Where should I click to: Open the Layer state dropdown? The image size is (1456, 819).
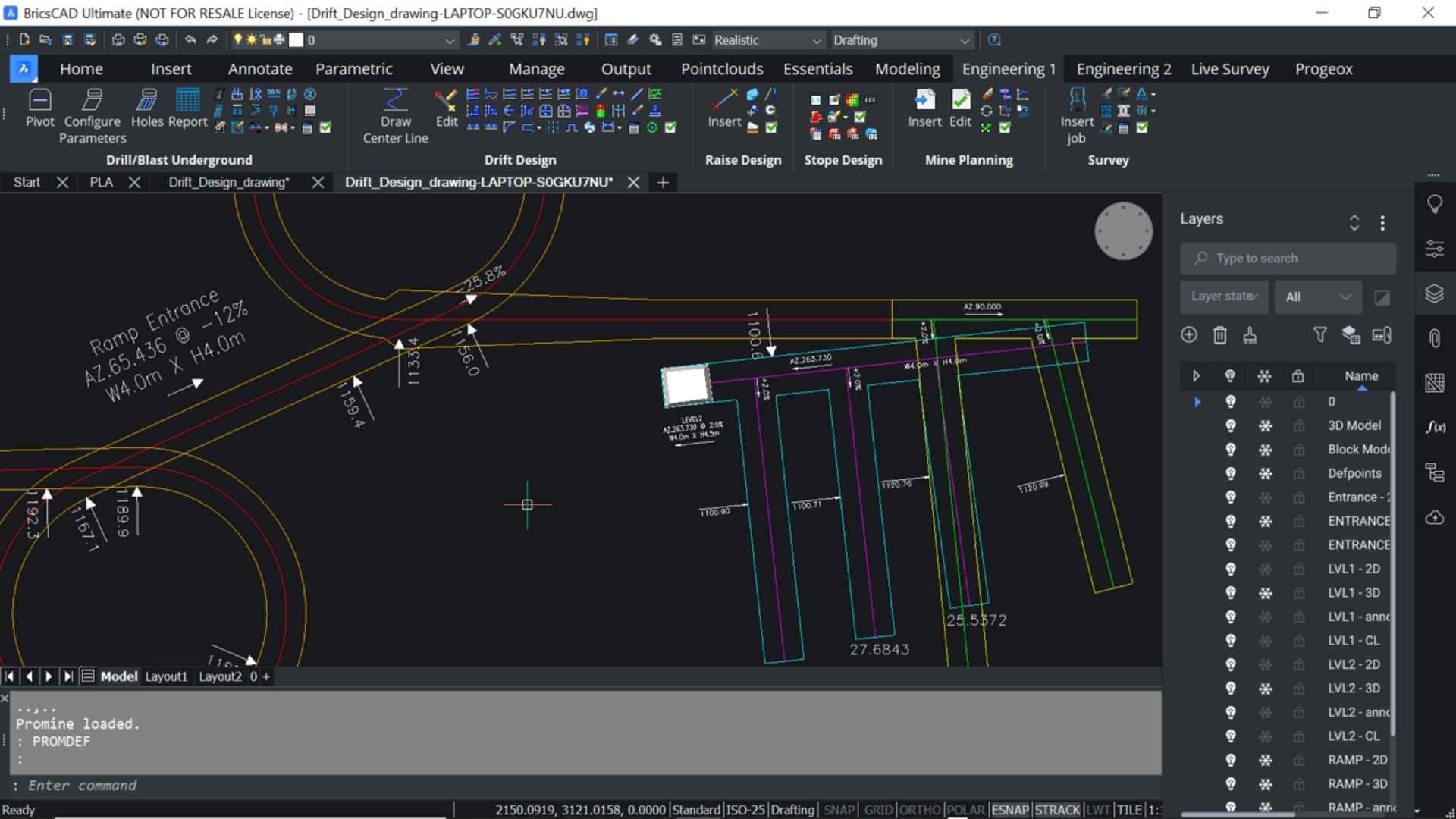[1223, 297]
